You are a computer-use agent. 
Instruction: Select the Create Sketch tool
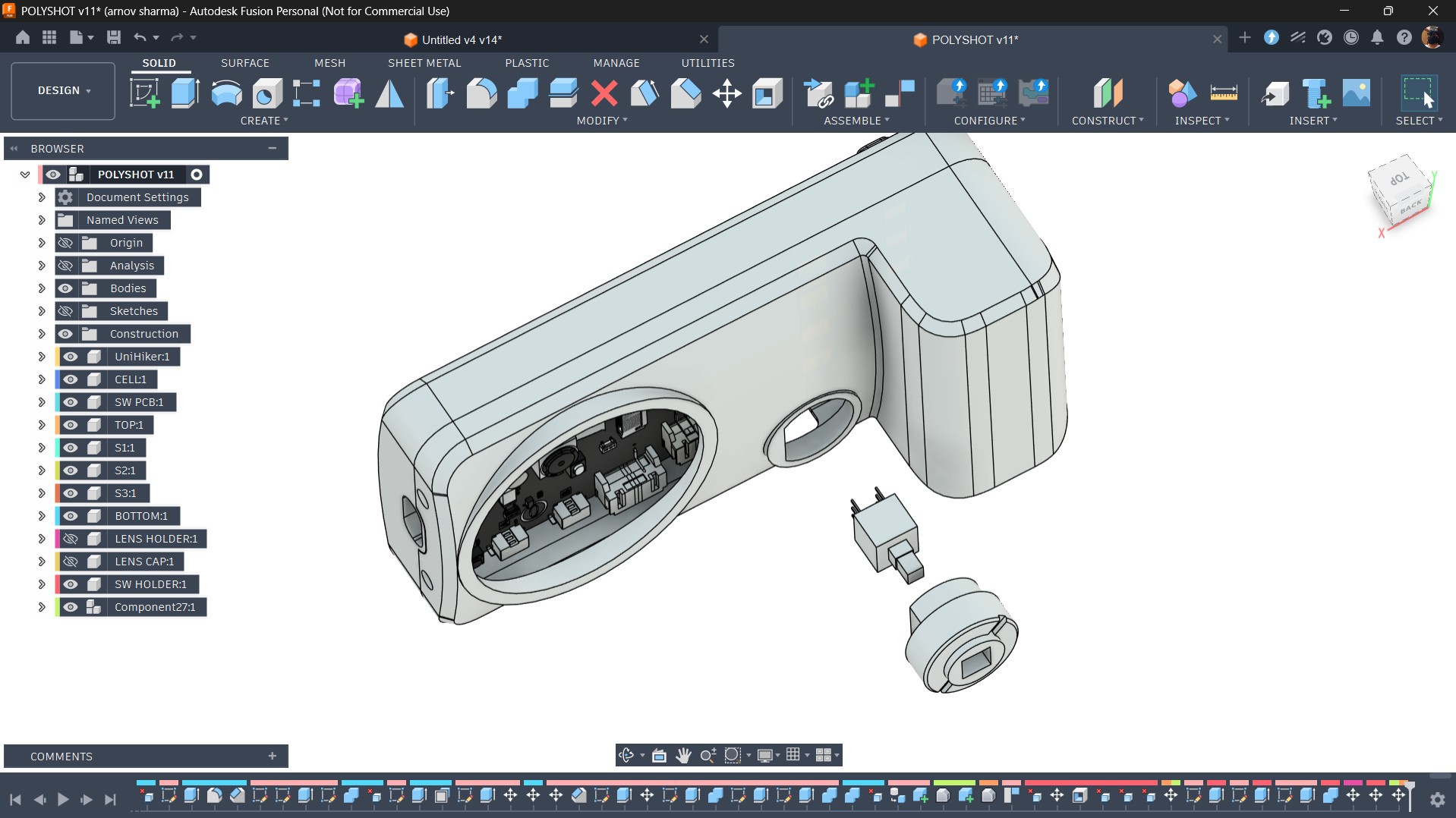144,93
